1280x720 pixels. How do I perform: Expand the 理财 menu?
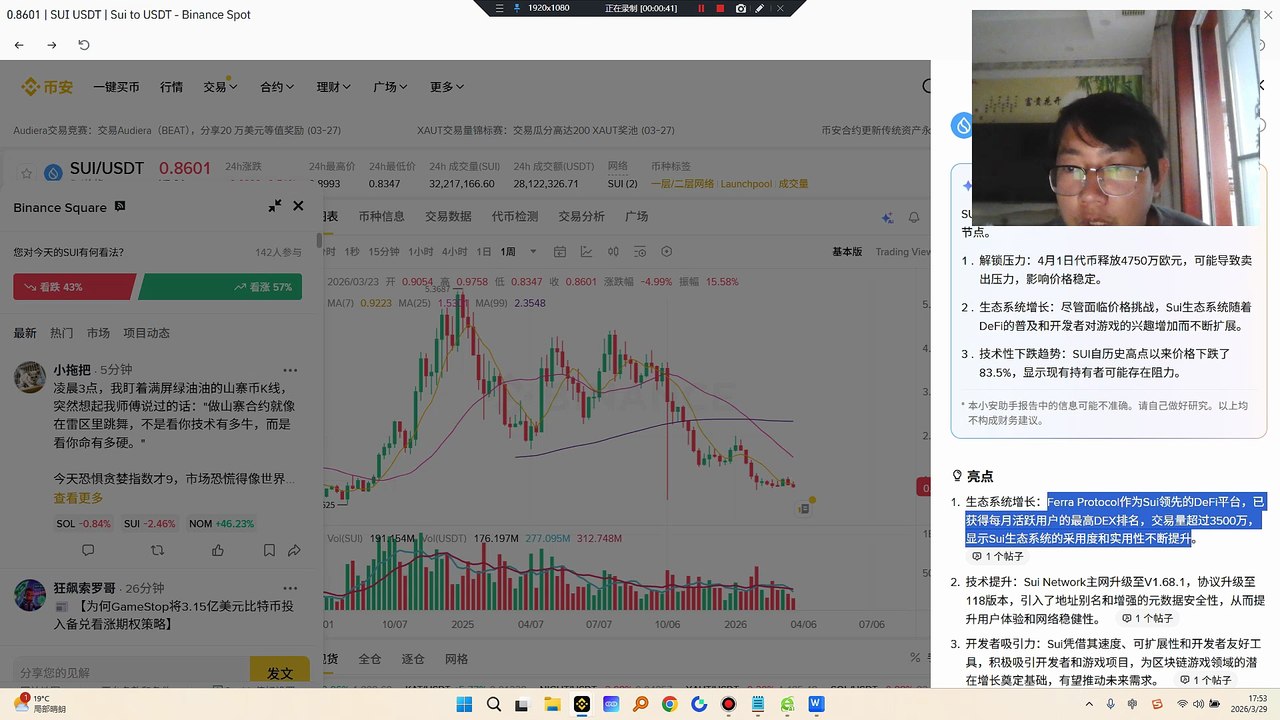(x=334, y=87)
